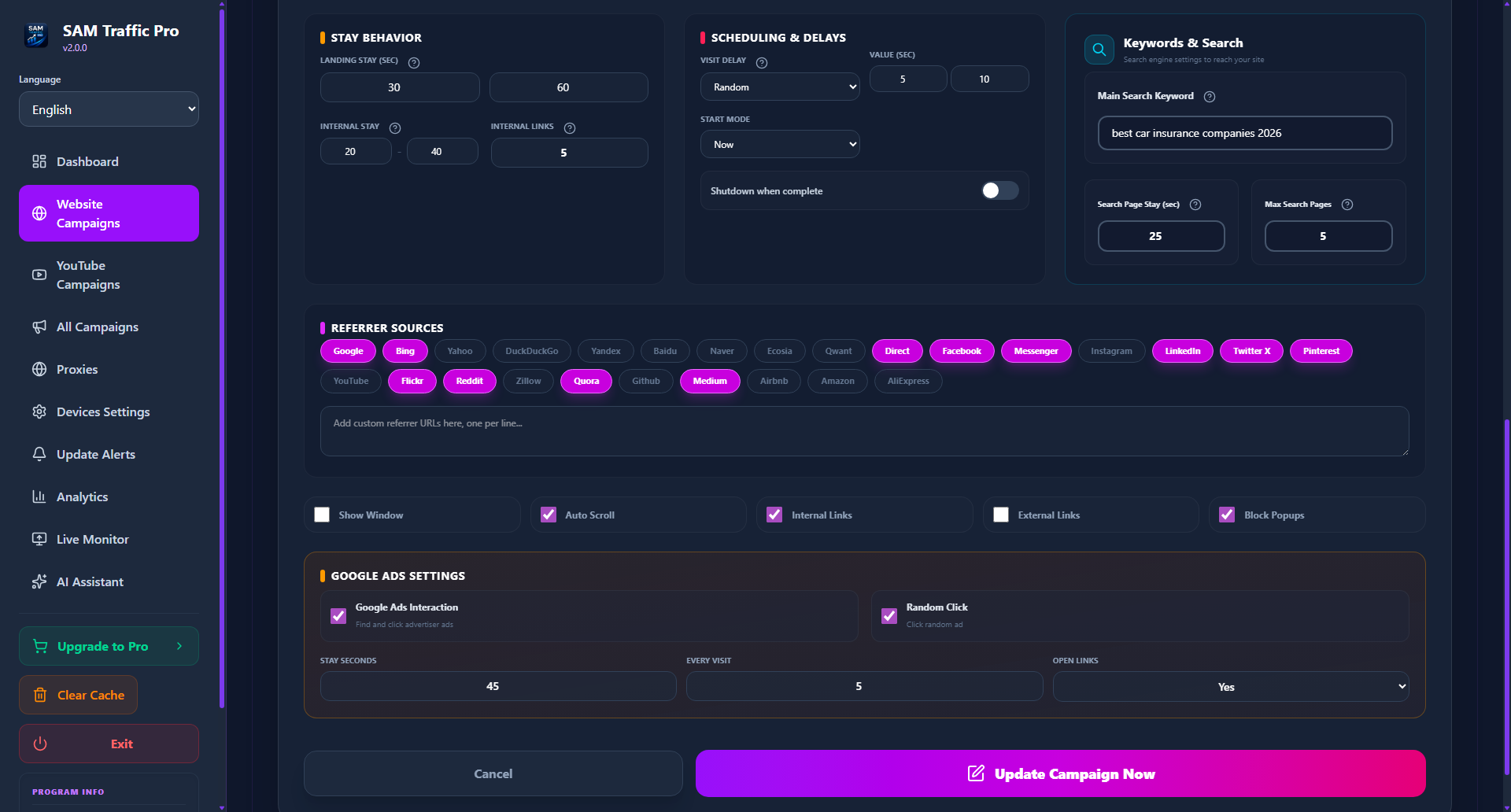Deselect the Pinterest referrer source
This screenshot has height=812, width=1511.
[1321, 351]
